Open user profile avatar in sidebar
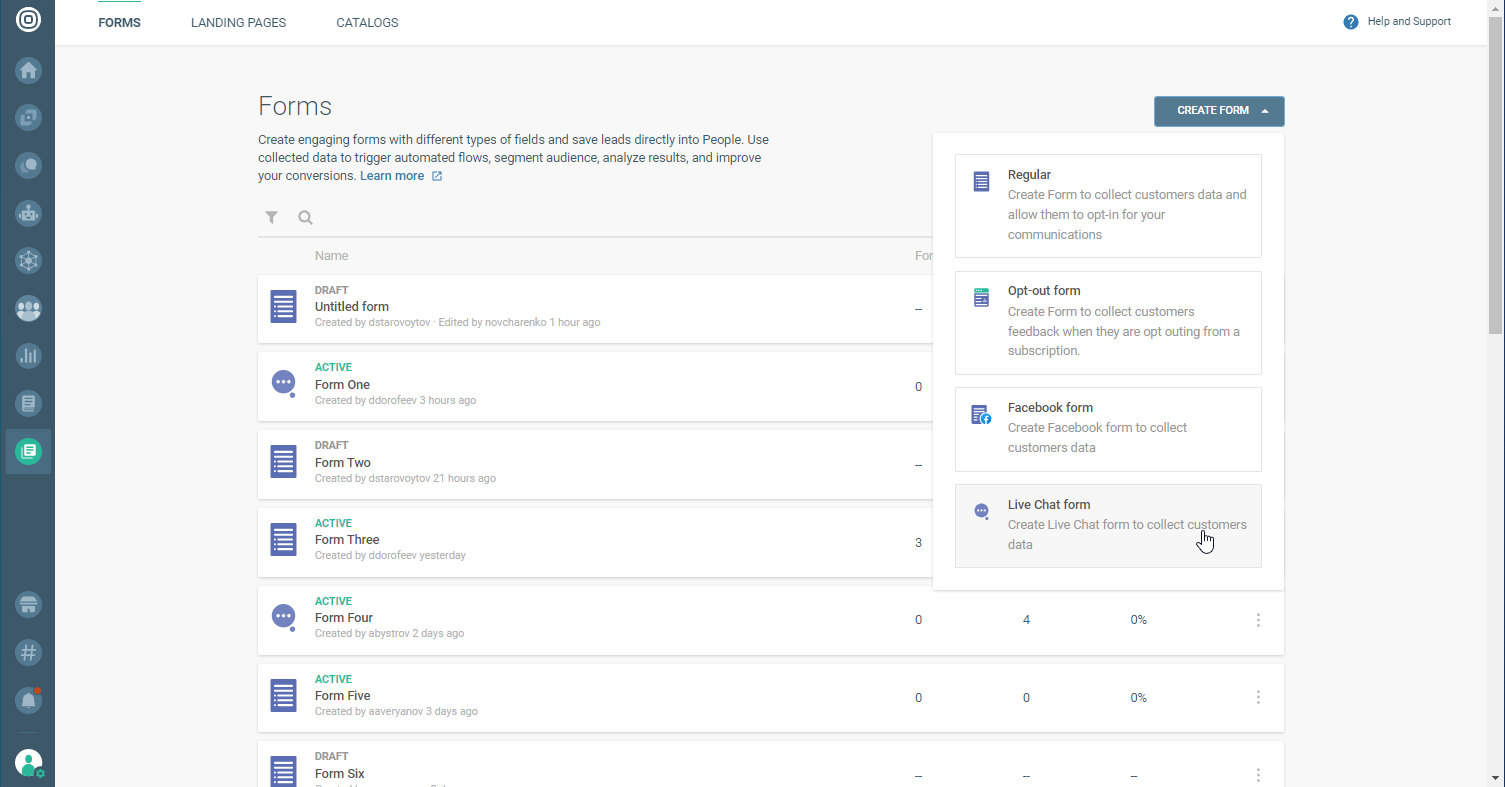Screen dimensions: 1505x787 pos(28,763)
